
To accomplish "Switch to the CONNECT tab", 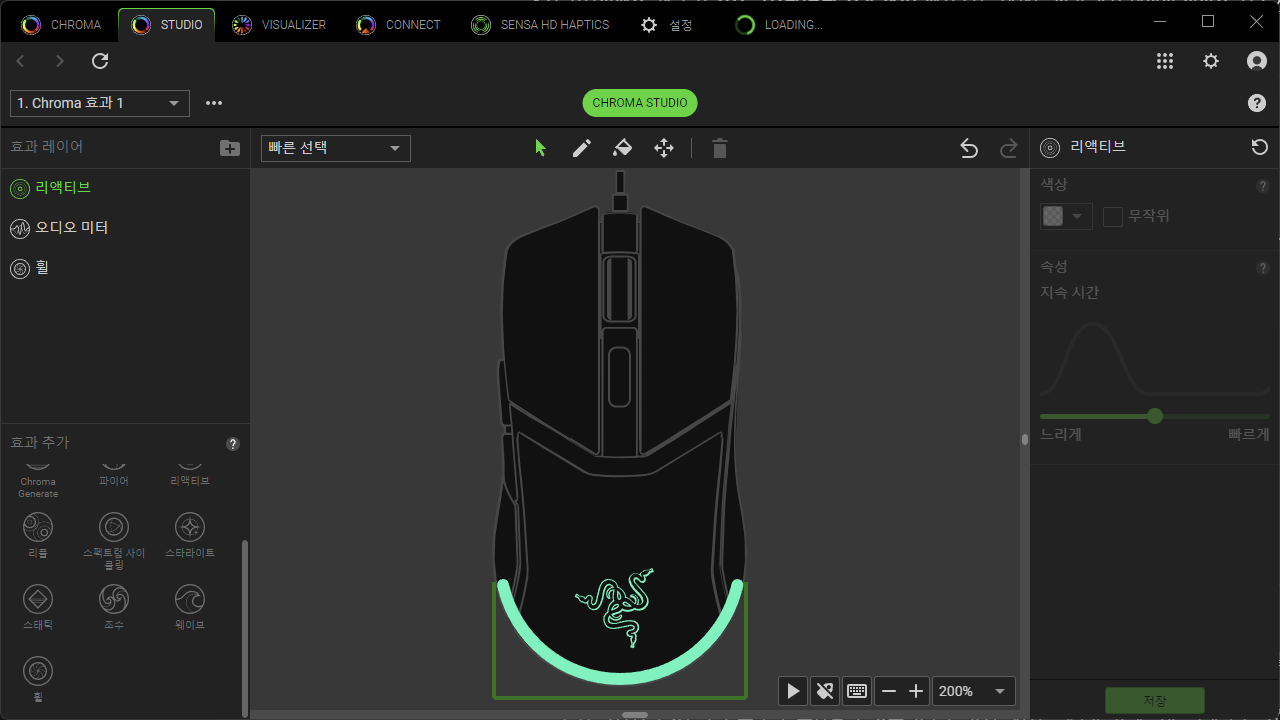I will point(399,24).
